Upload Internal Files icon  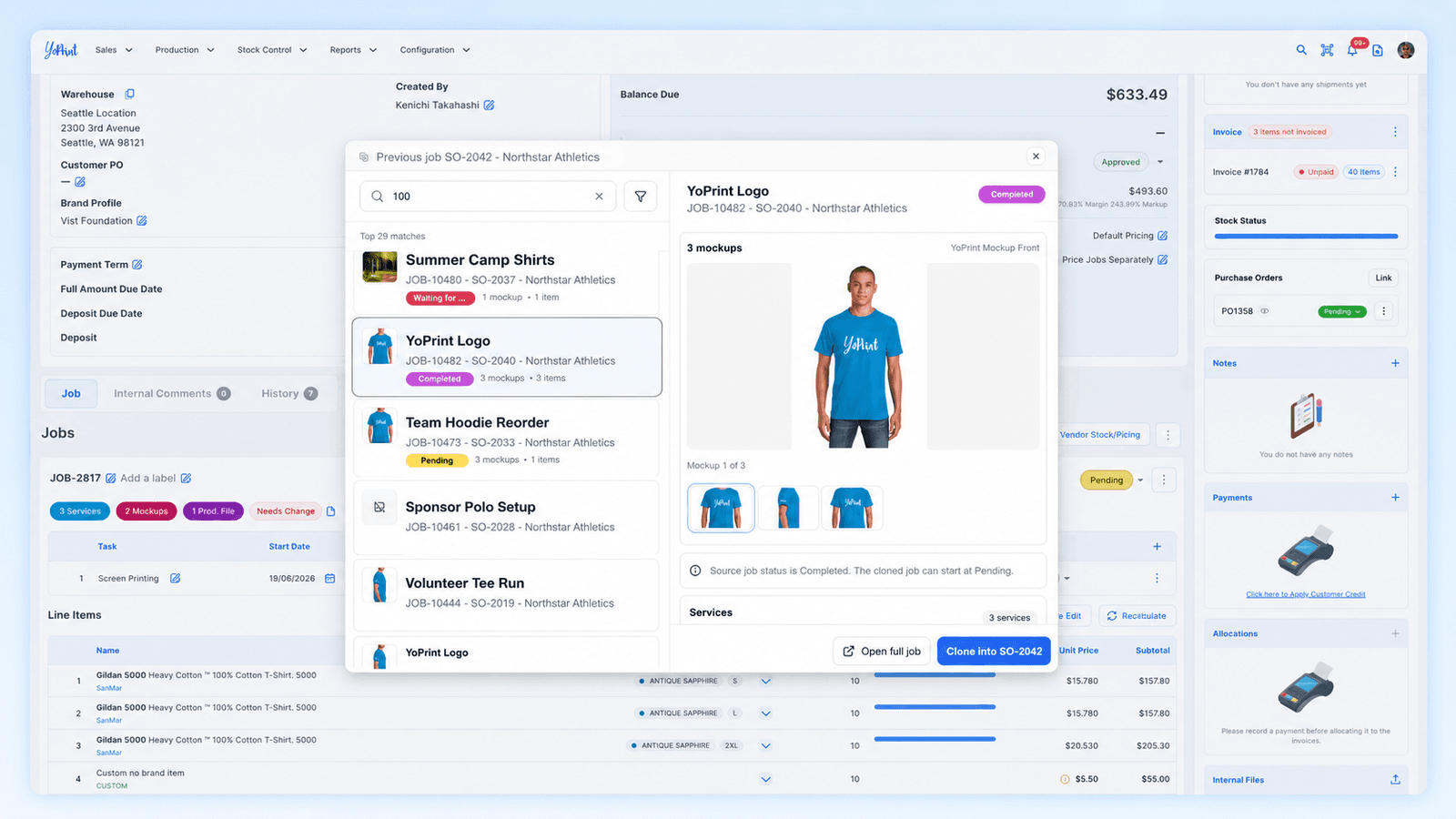(x=1395, y=780)
